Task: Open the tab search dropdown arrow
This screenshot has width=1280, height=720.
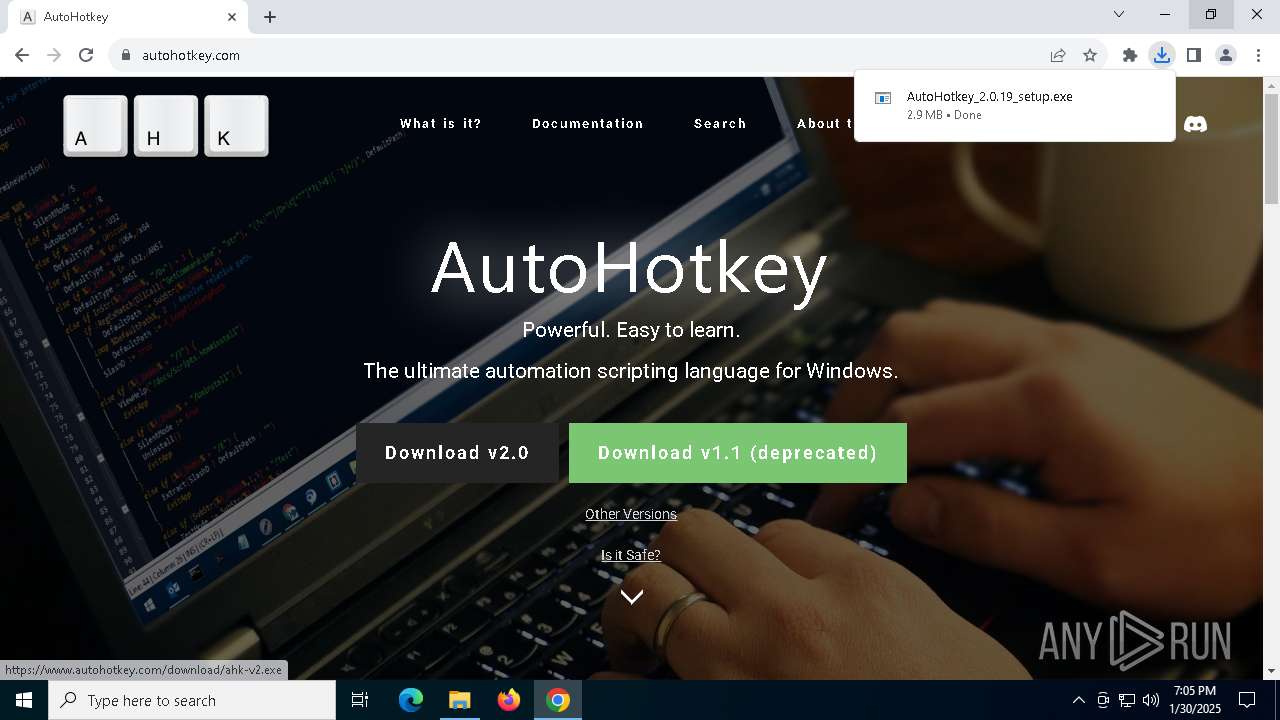Action: pos(1119,15)
